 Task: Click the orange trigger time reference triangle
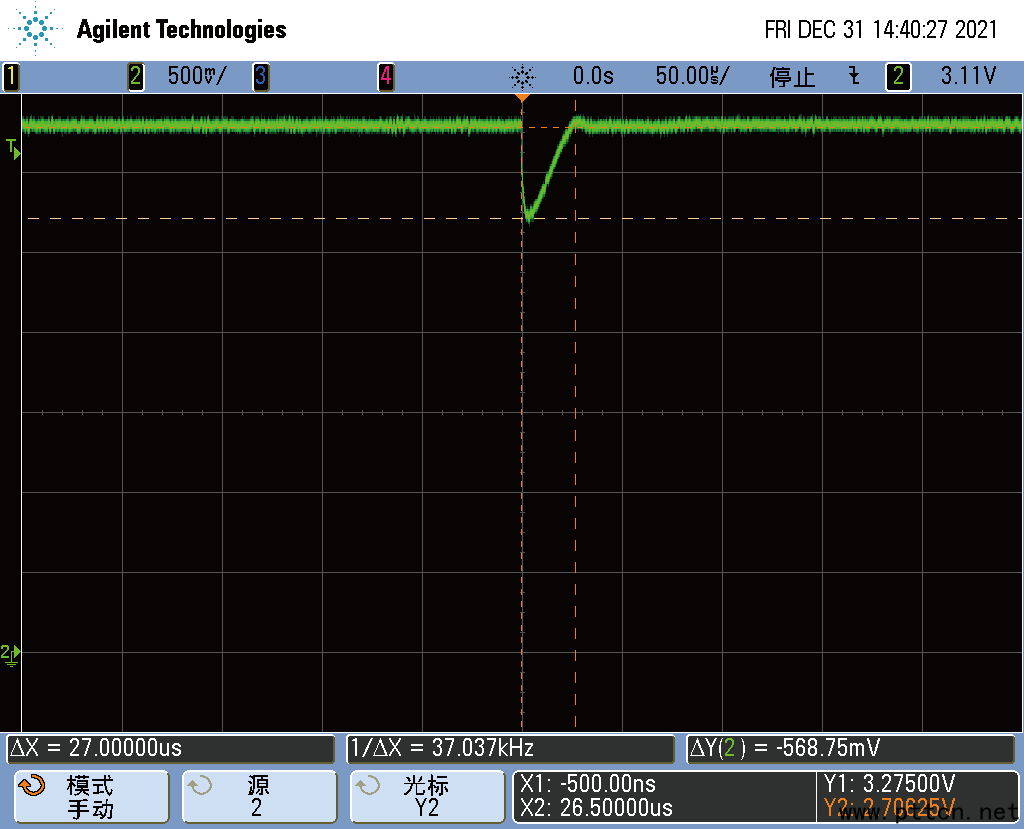(521, 98)
